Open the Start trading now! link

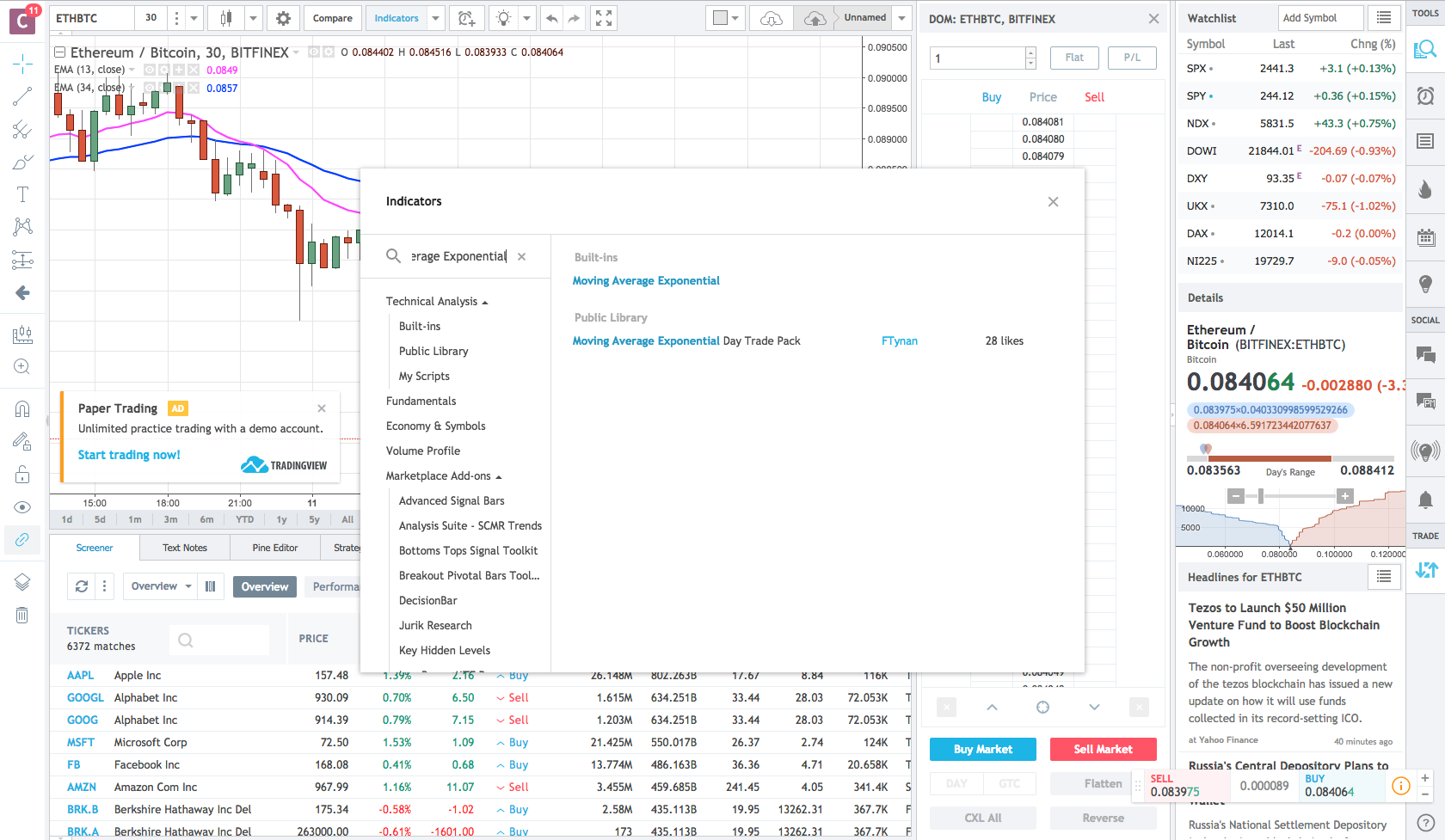click(x=129, y=455)
